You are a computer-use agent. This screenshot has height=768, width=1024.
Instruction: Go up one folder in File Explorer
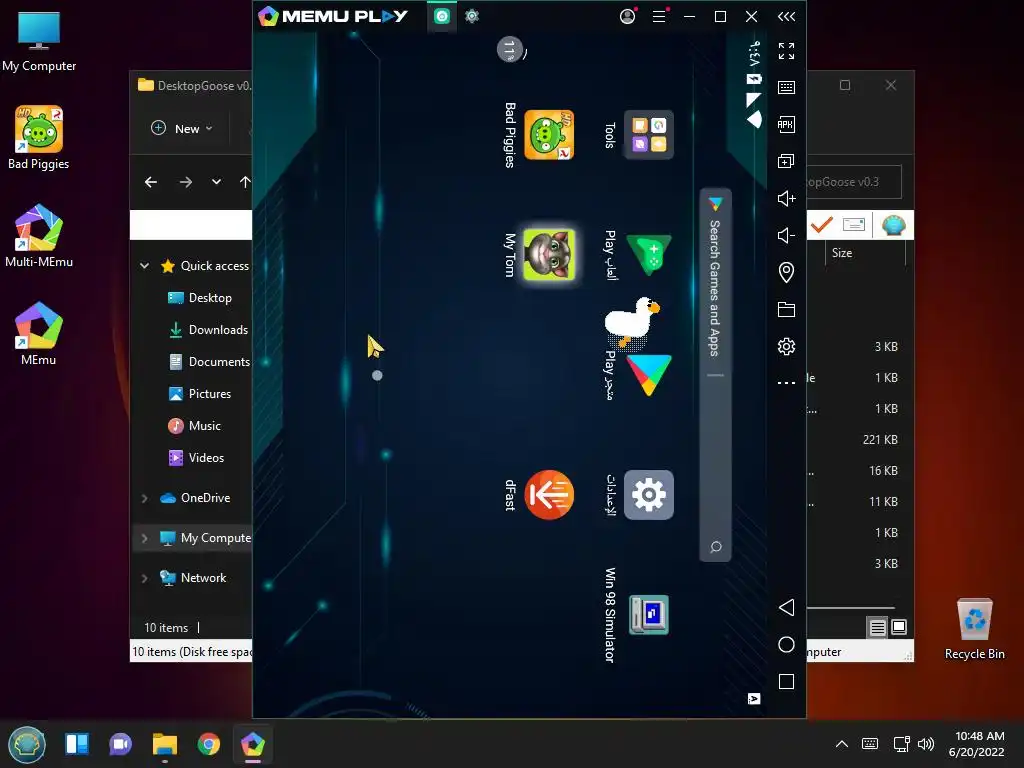(245, 182)
